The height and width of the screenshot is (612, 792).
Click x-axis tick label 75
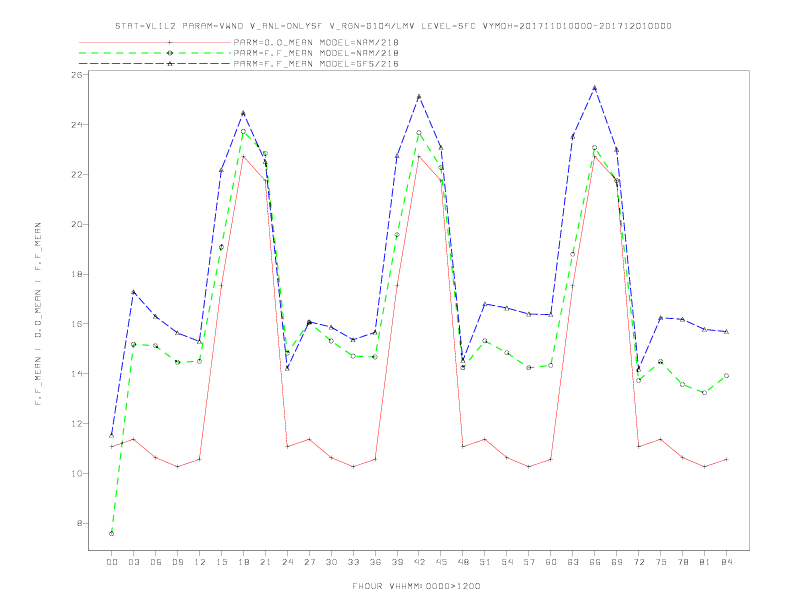click(661, 562)
